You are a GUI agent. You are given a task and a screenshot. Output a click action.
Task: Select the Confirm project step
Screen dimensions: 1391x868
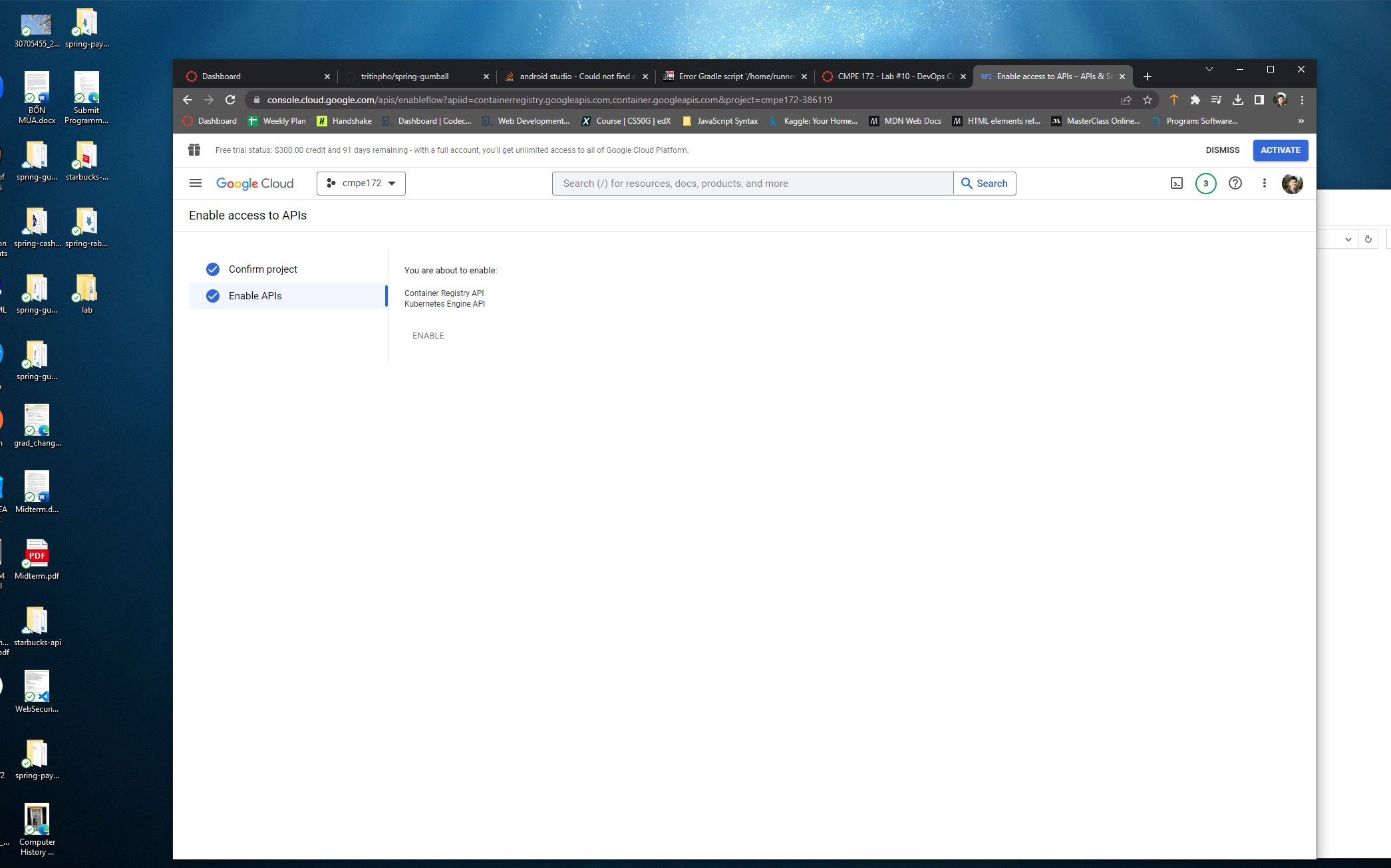(263, 269)
